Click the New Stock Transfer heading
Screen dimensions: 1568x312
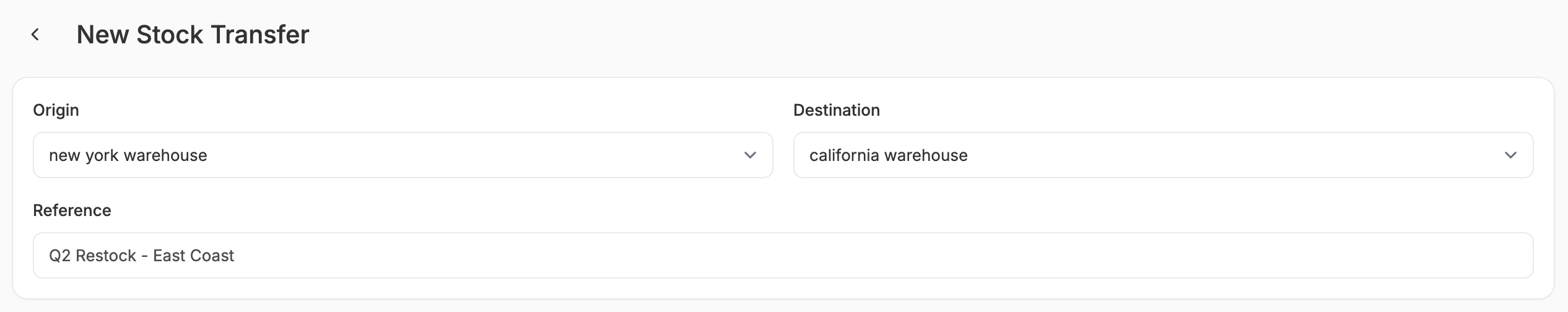coord(193,35)
